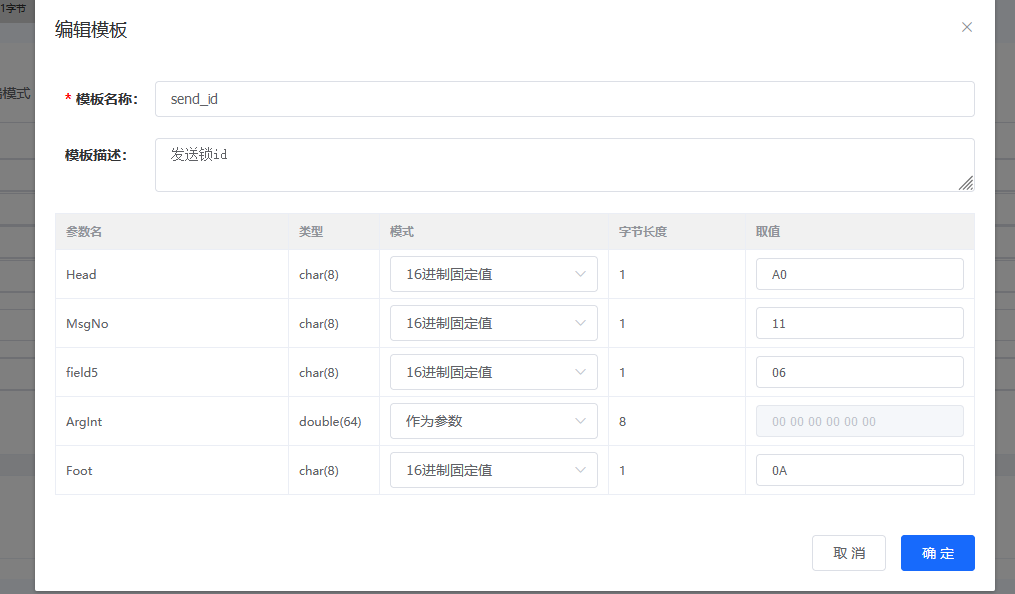Click the textarea resize handle icon
This screenshot has width=1015, height=594.
[967, 184]
